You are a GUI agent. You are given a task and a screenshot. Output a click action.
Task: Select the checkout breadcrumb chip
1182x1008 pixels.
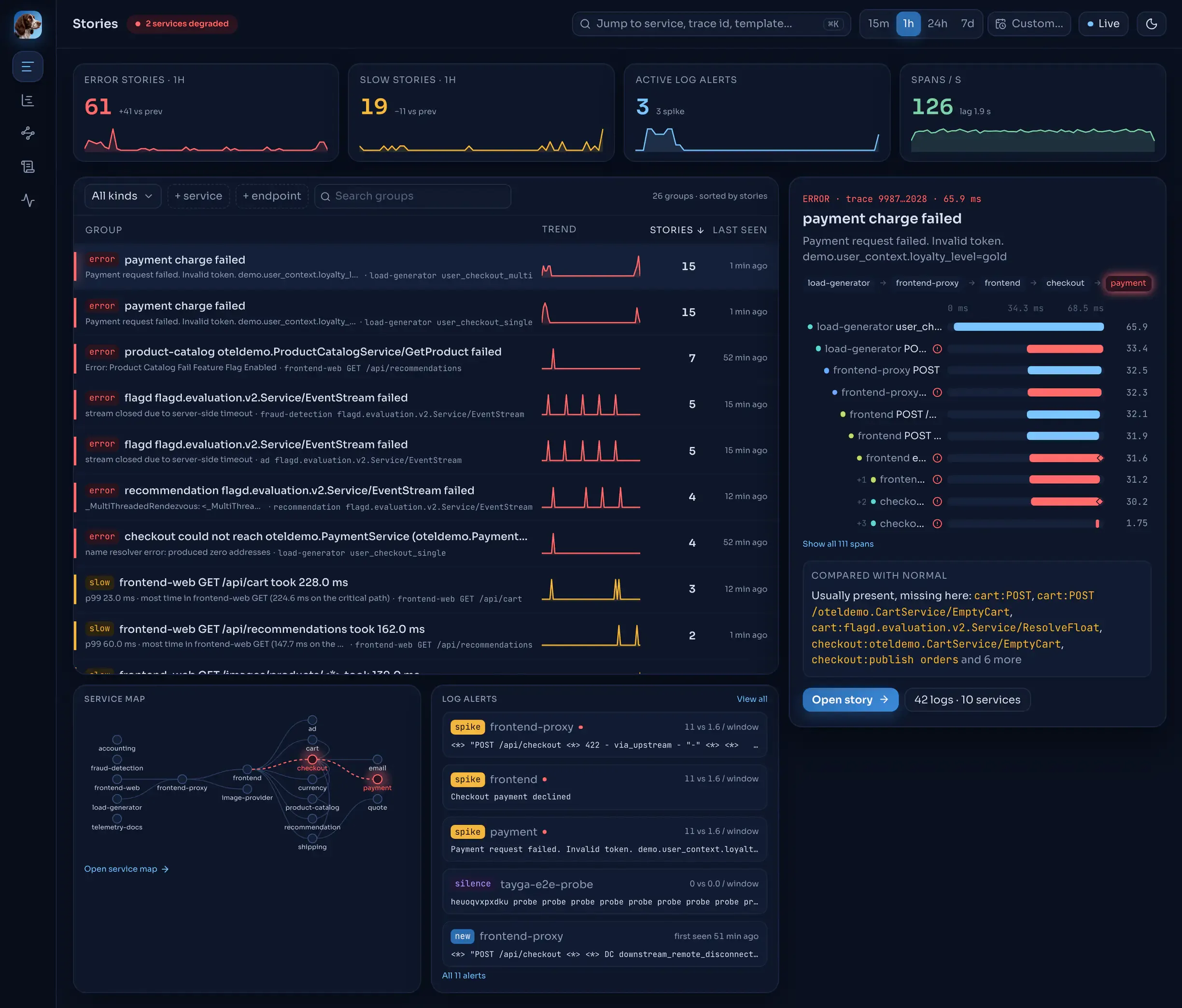pos(1065,283)
